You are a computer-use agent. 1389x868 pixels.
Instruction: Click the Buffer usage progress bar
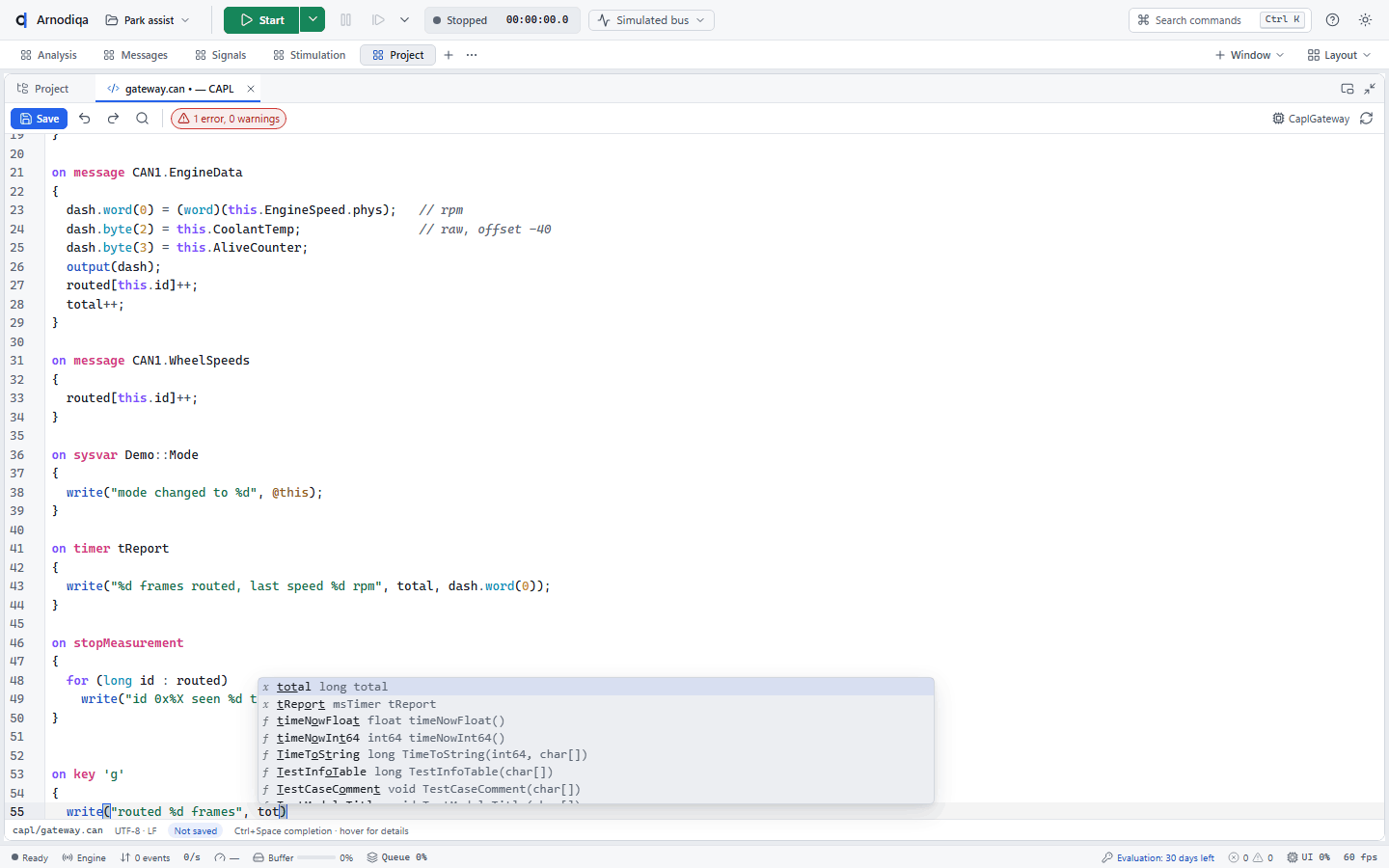tap(316, 857)
